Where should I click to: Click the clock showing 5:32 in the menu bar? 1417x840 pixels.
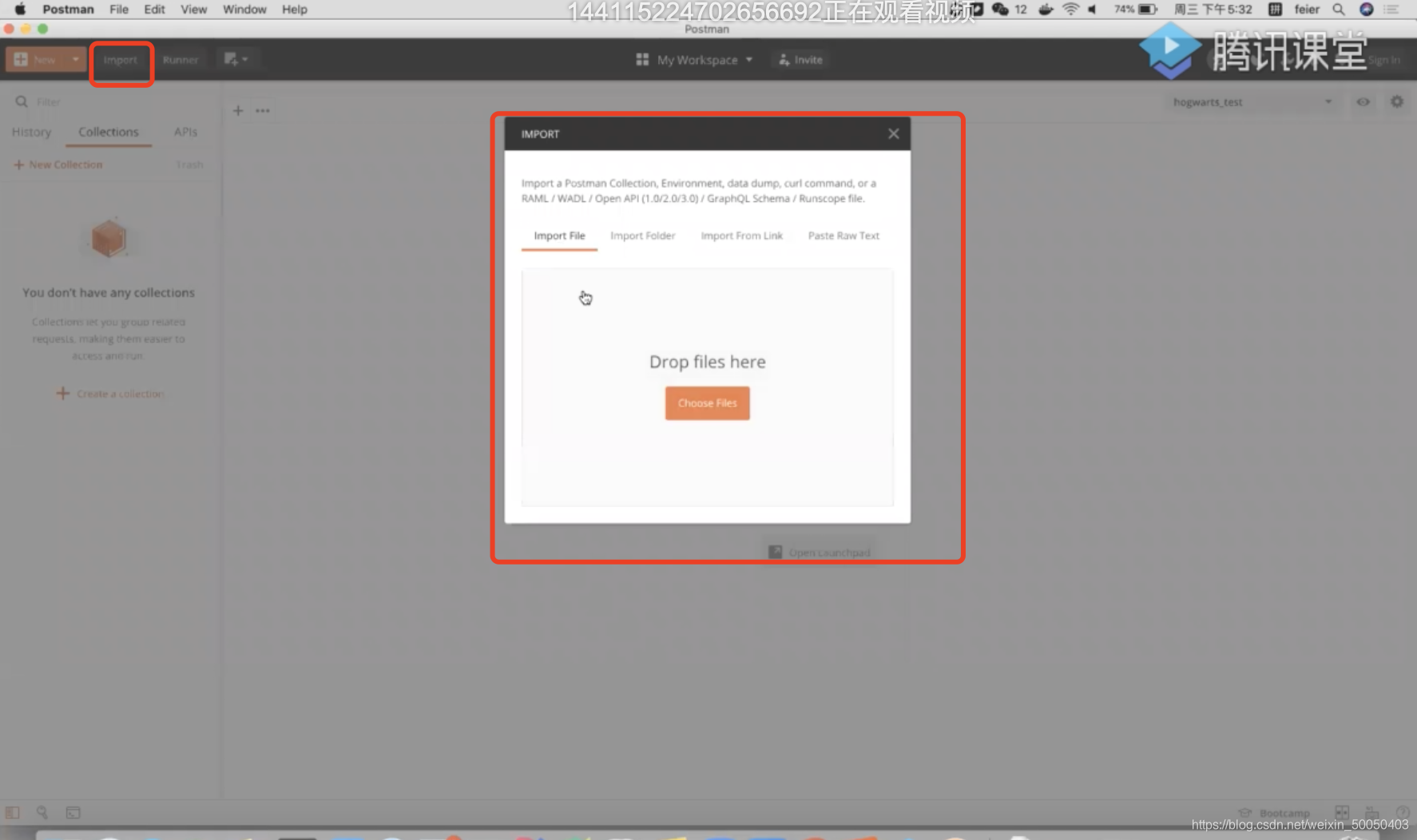tap(1213, 10)
